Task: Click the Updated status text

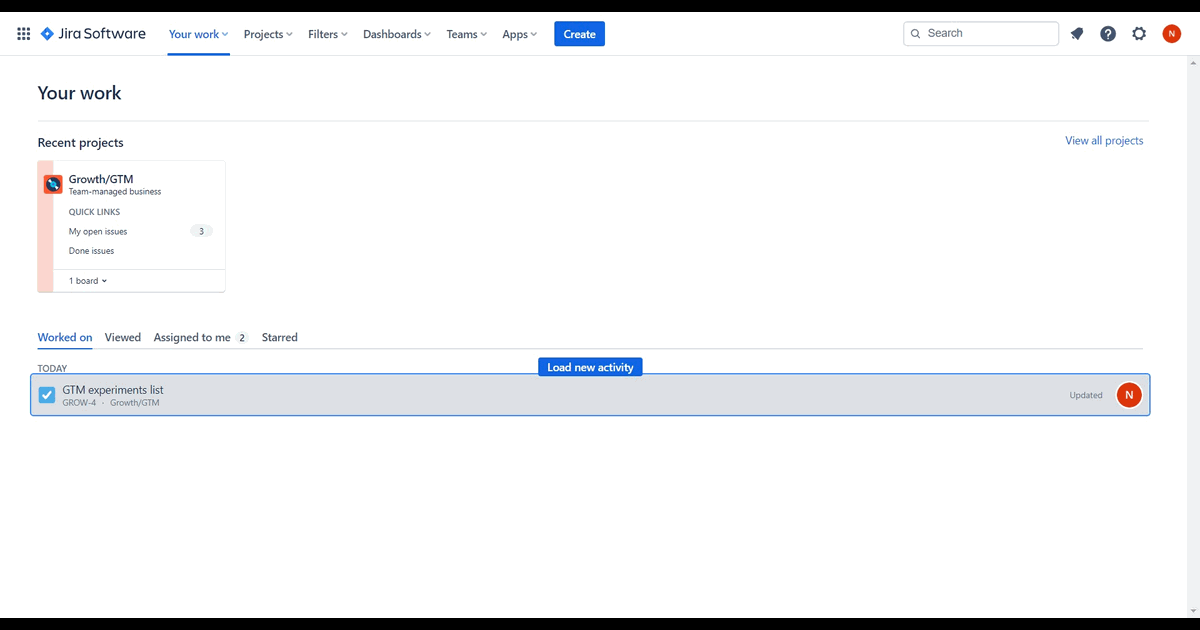Action: (1086, 395)
